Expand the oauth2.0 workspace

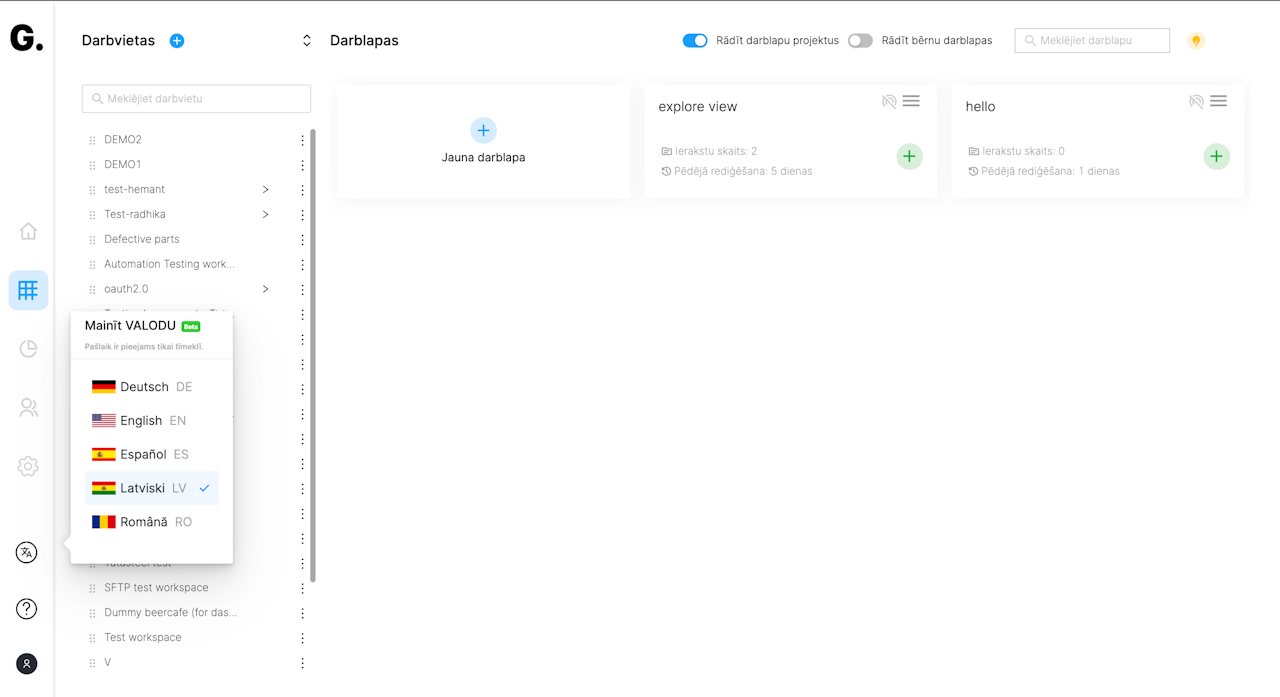pyautogui.click(x=265, y=289)
